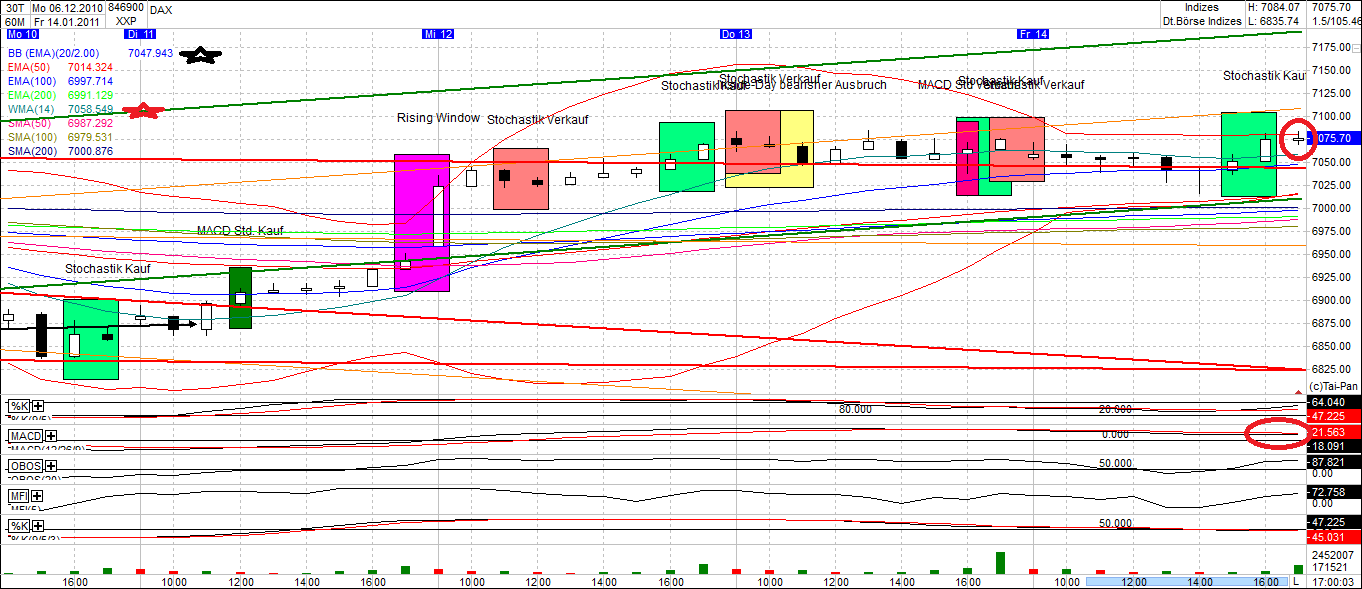Click the MACD signal value tag 18.091
1362x589 pixels.
pyautogui.click(x=1335, y=446)
